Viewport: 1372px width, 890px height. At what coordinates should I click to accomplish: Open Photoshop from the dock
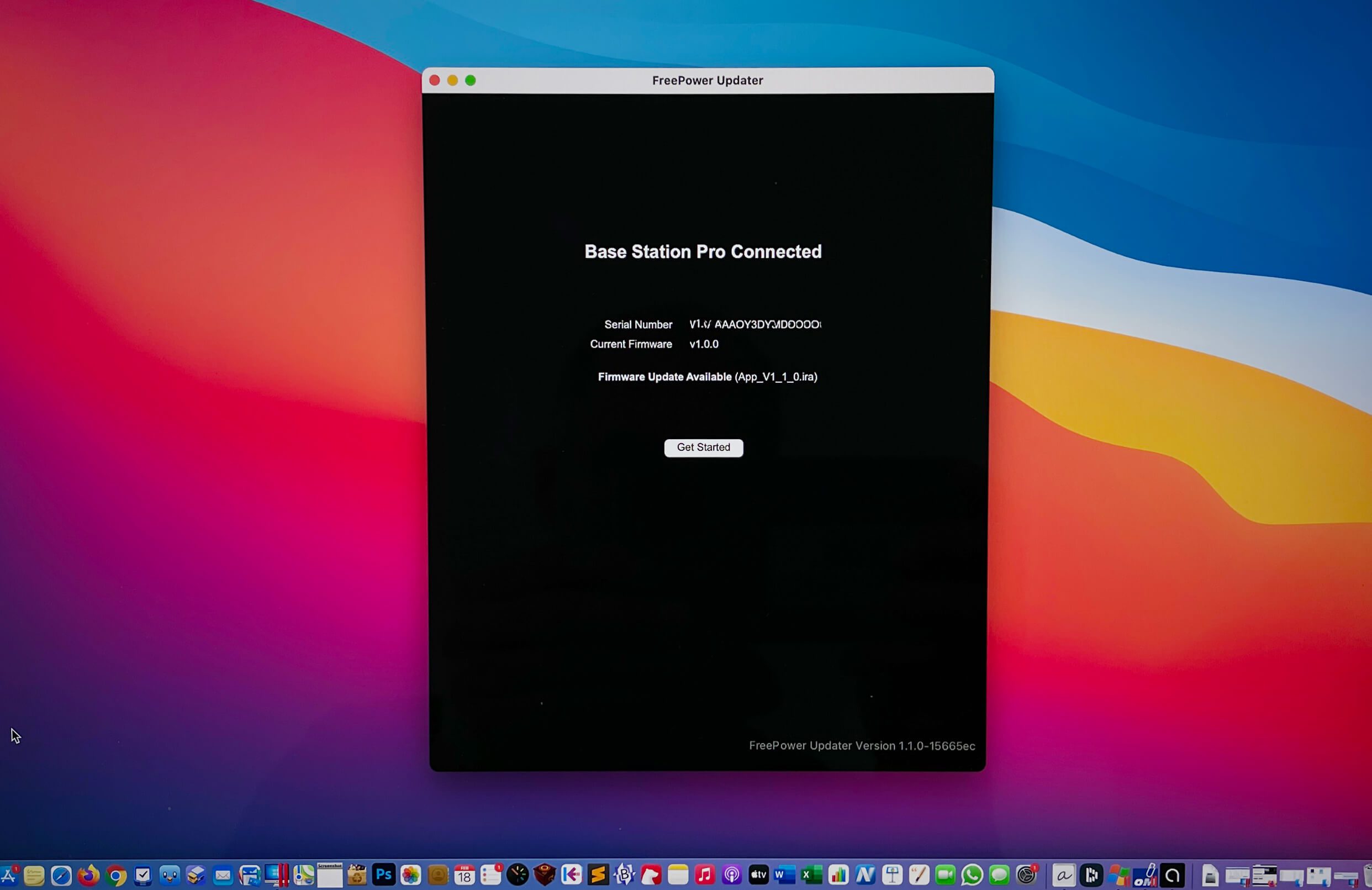[x=383, y=875]
